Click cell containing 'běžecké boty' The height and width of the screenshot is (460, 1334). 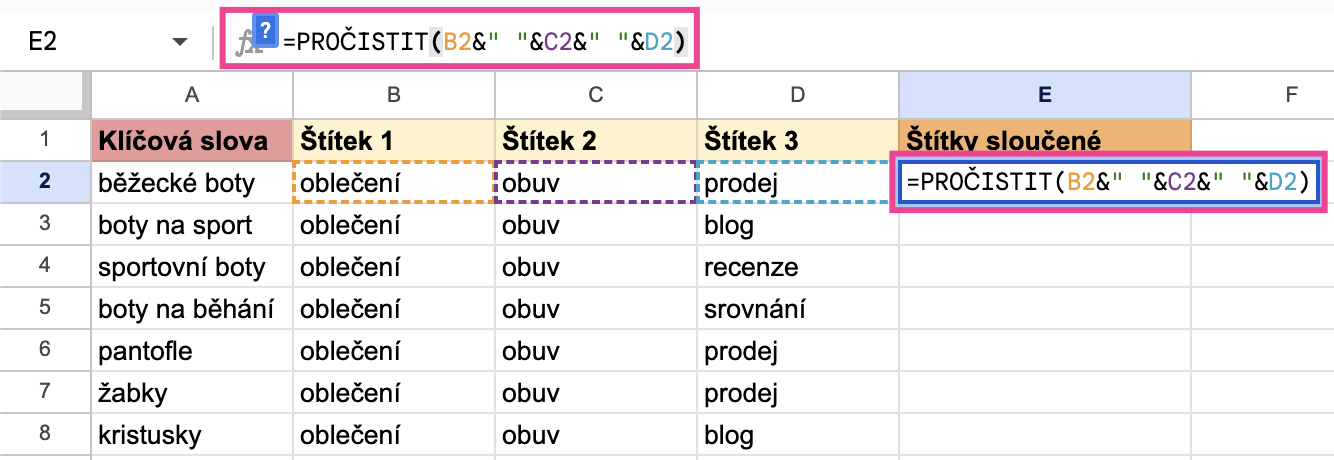[193, 183]
